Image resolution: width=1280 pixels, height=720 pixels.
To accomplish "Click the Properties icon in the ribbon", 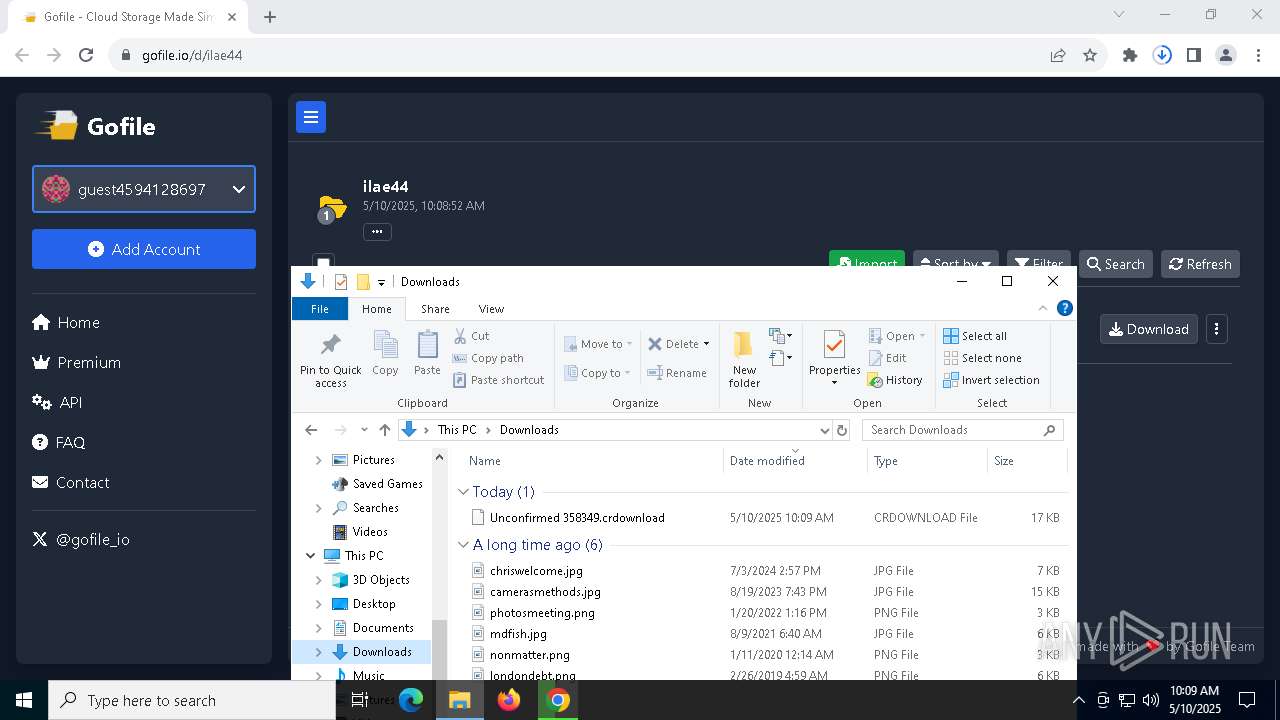I will [x=834, y=345].
